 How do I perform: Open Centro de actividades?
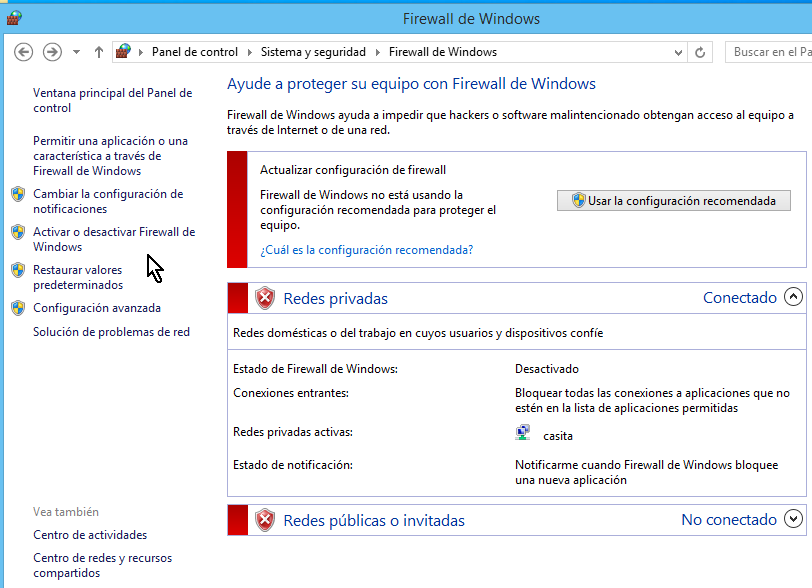[90, 535]
